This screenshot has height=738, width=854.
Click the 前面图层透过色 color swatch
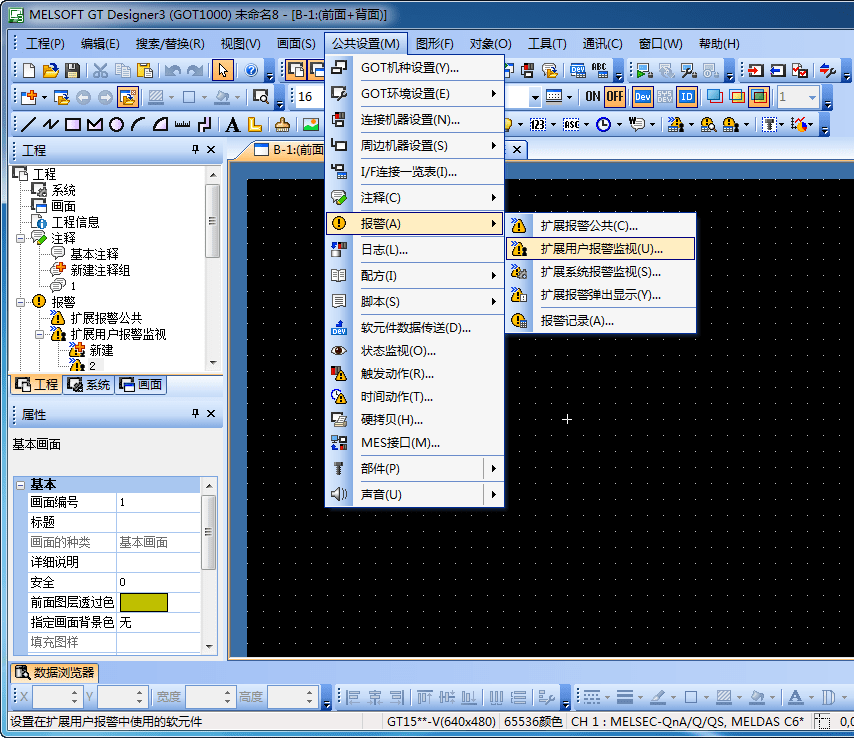tap(144, 602)
